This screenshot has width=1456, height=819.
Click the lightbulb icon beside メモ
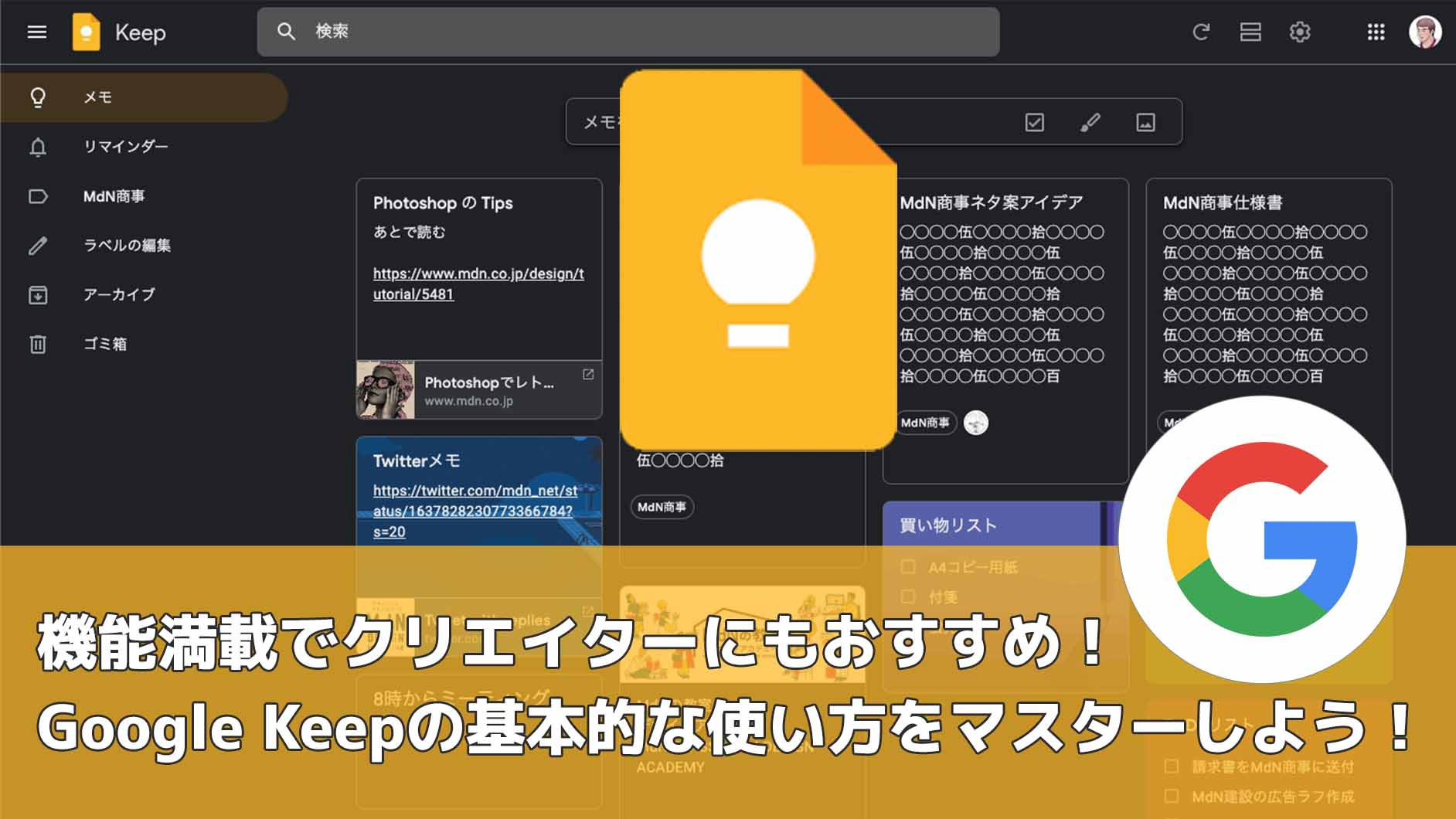point(38,97)
